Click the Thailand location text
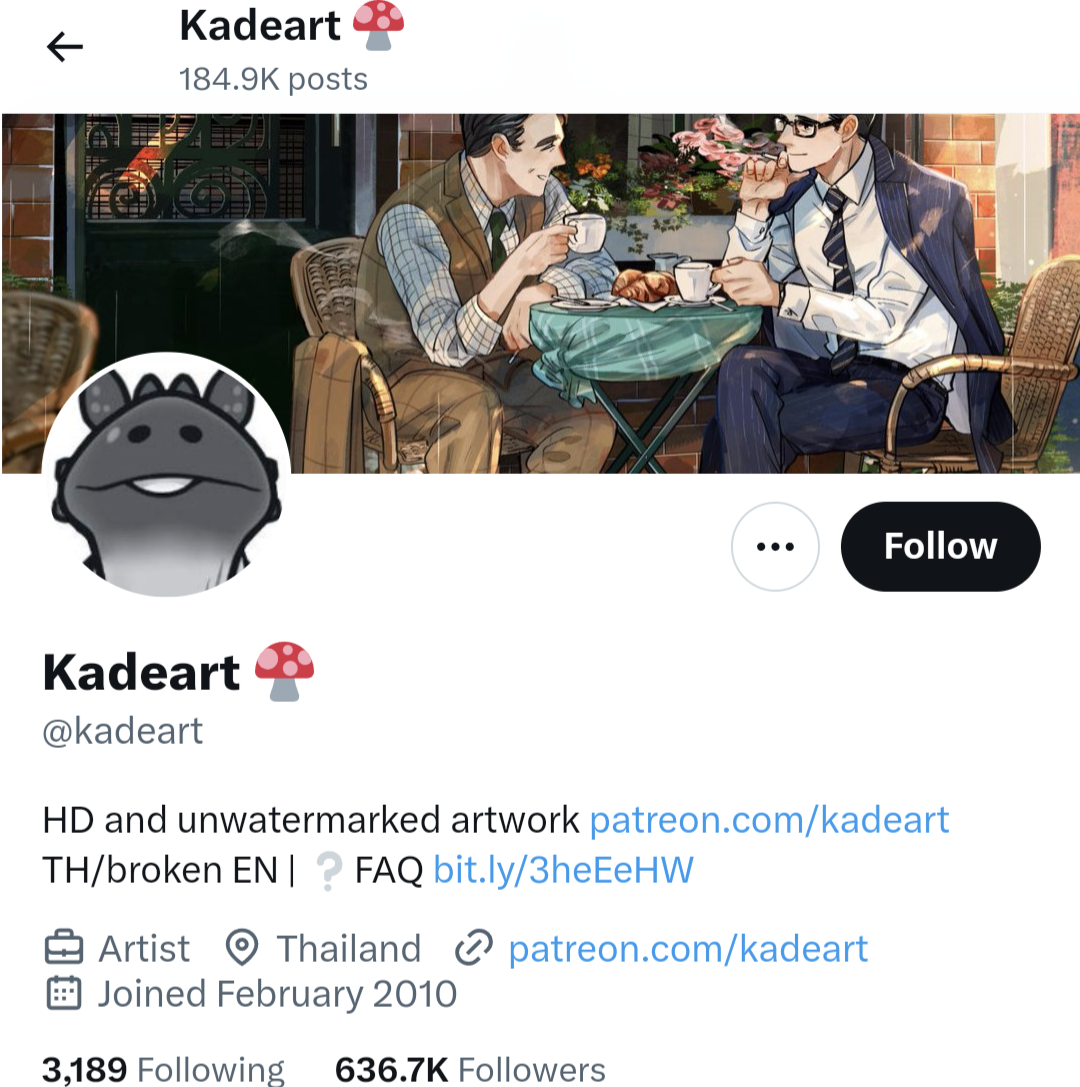This screenshot has width=1080, height=1087. pyautogui.click(x=349, y=948)
